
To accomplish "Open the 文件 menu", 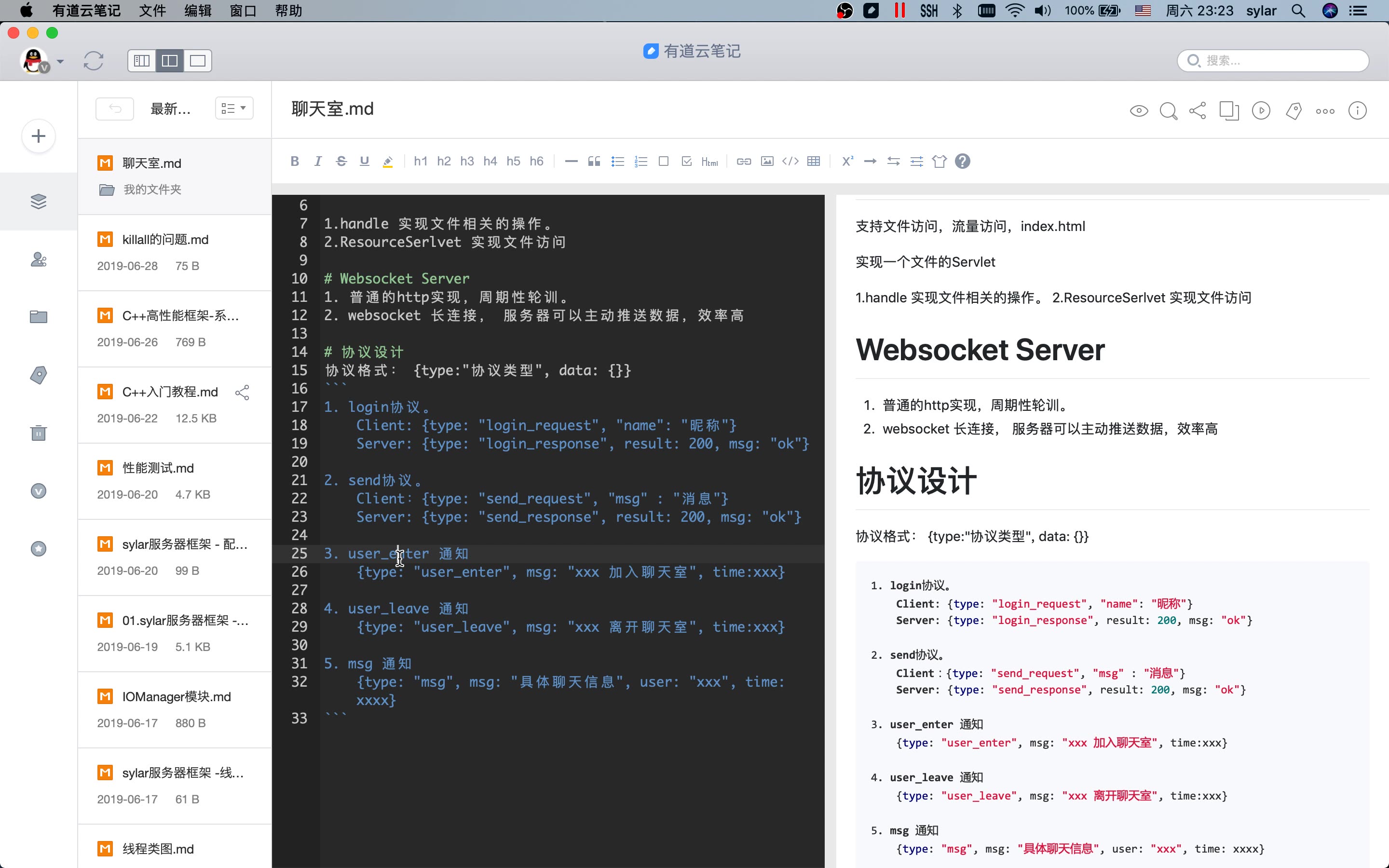I will click(x=151, y=10).
